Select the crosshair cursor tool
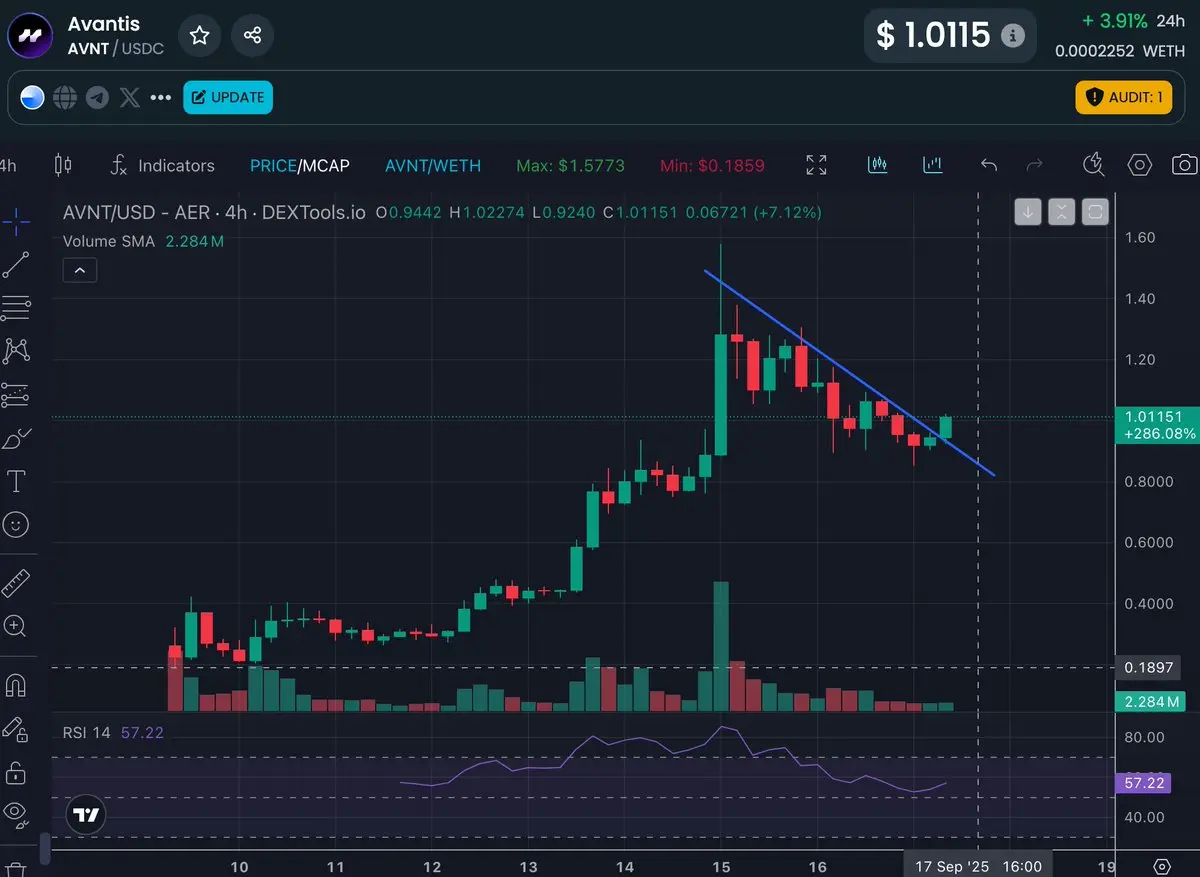The image size is (1200, 877). coord(16,221)
